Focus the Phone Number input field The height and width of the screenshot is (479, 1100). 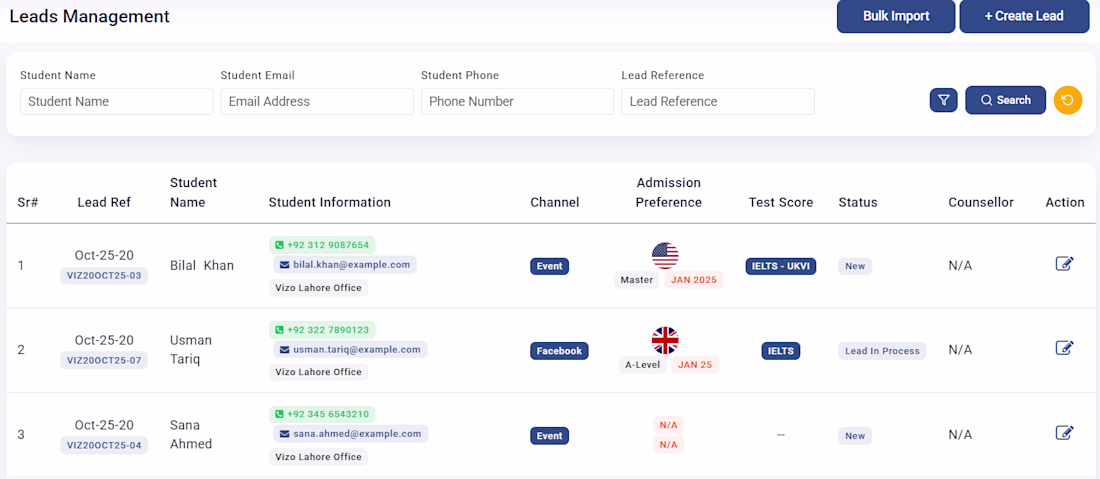[517, 101]
